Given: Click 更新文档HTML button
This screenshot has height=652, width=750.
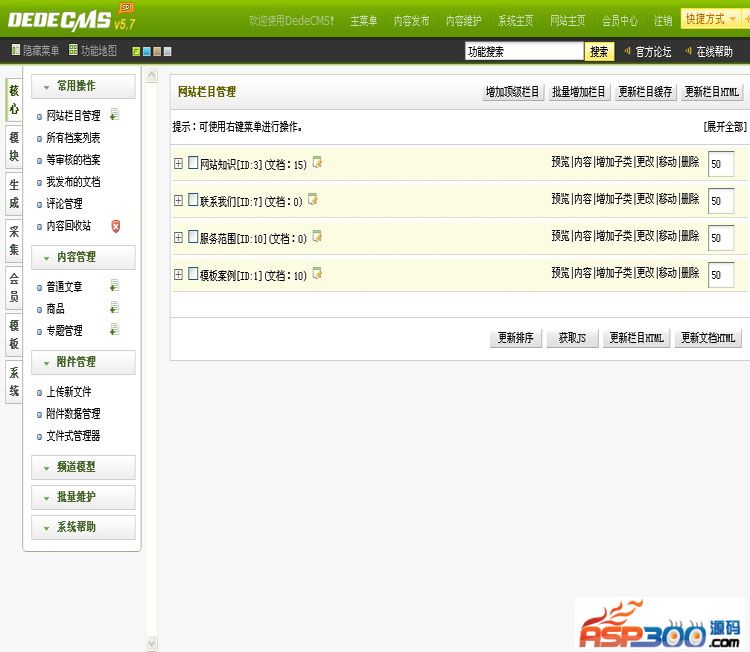Looking at the screenshot, I should click(x=708, y=338).
